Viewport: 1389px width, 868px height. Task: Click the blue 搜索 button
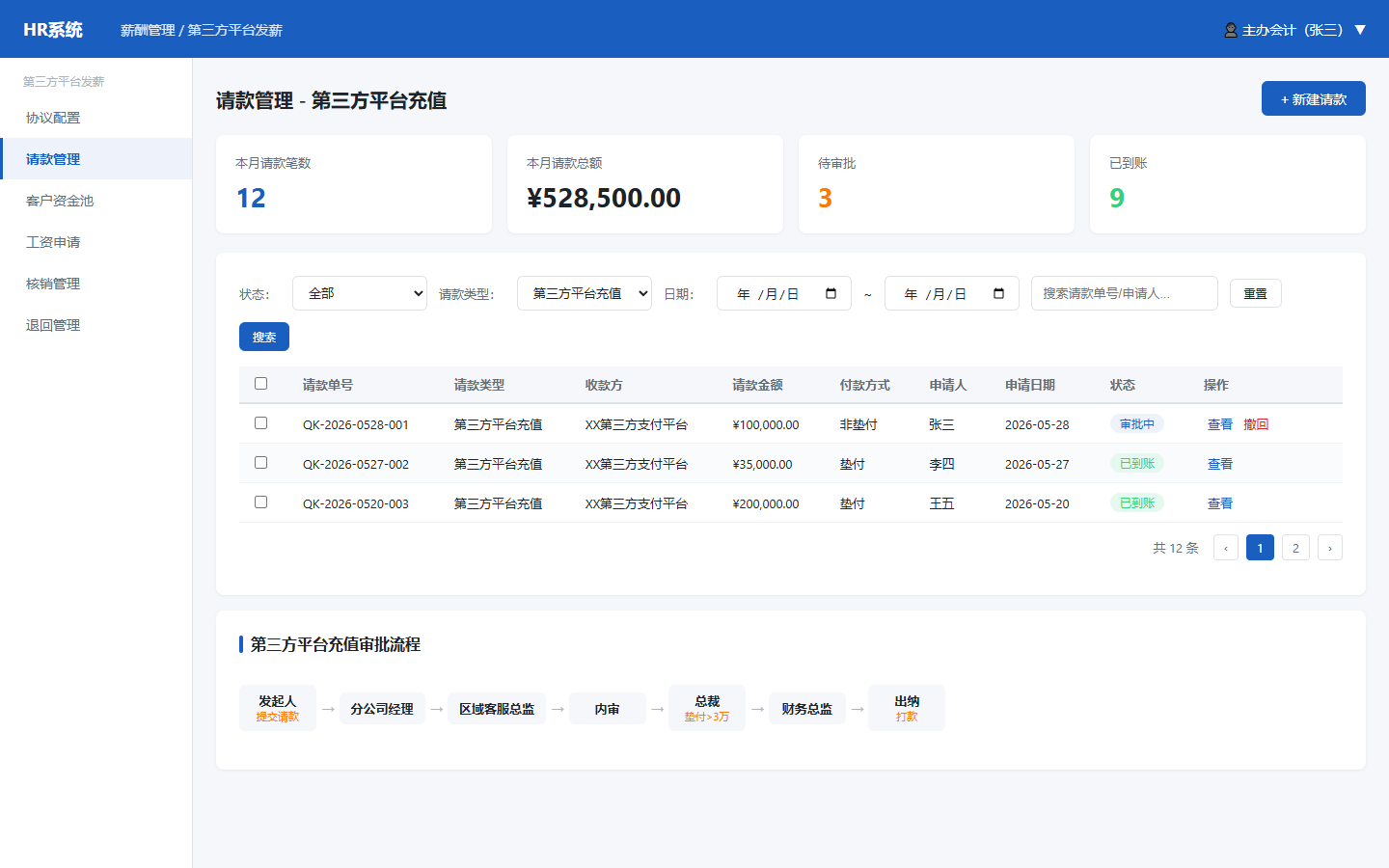tap(264, 337)
